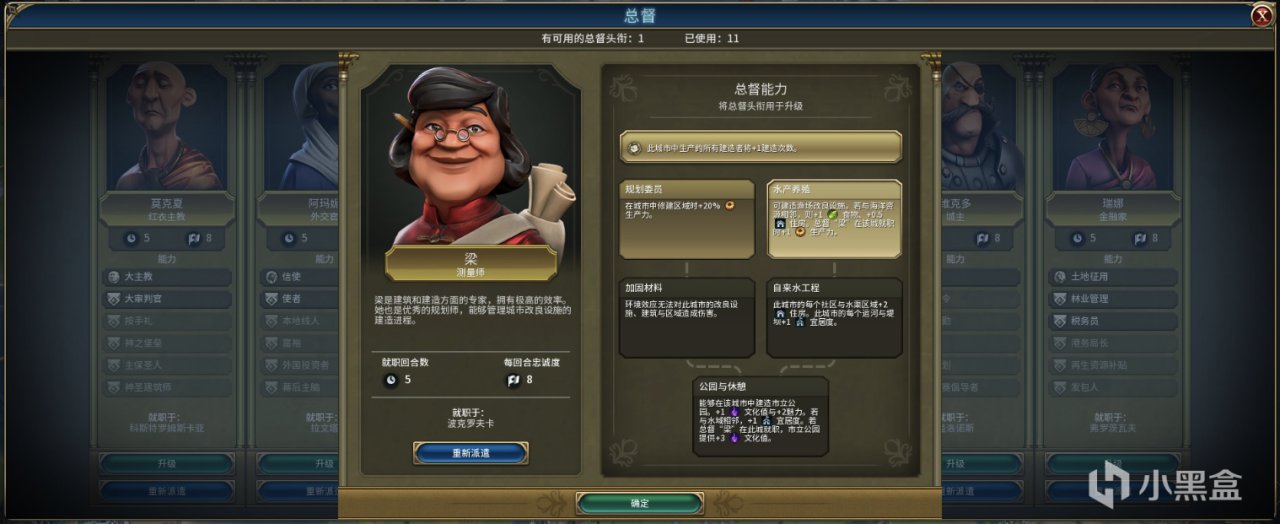Click Amani's 信使 ability icon
The width and height of the screenshot is (1280, 524).
(270, 277)
